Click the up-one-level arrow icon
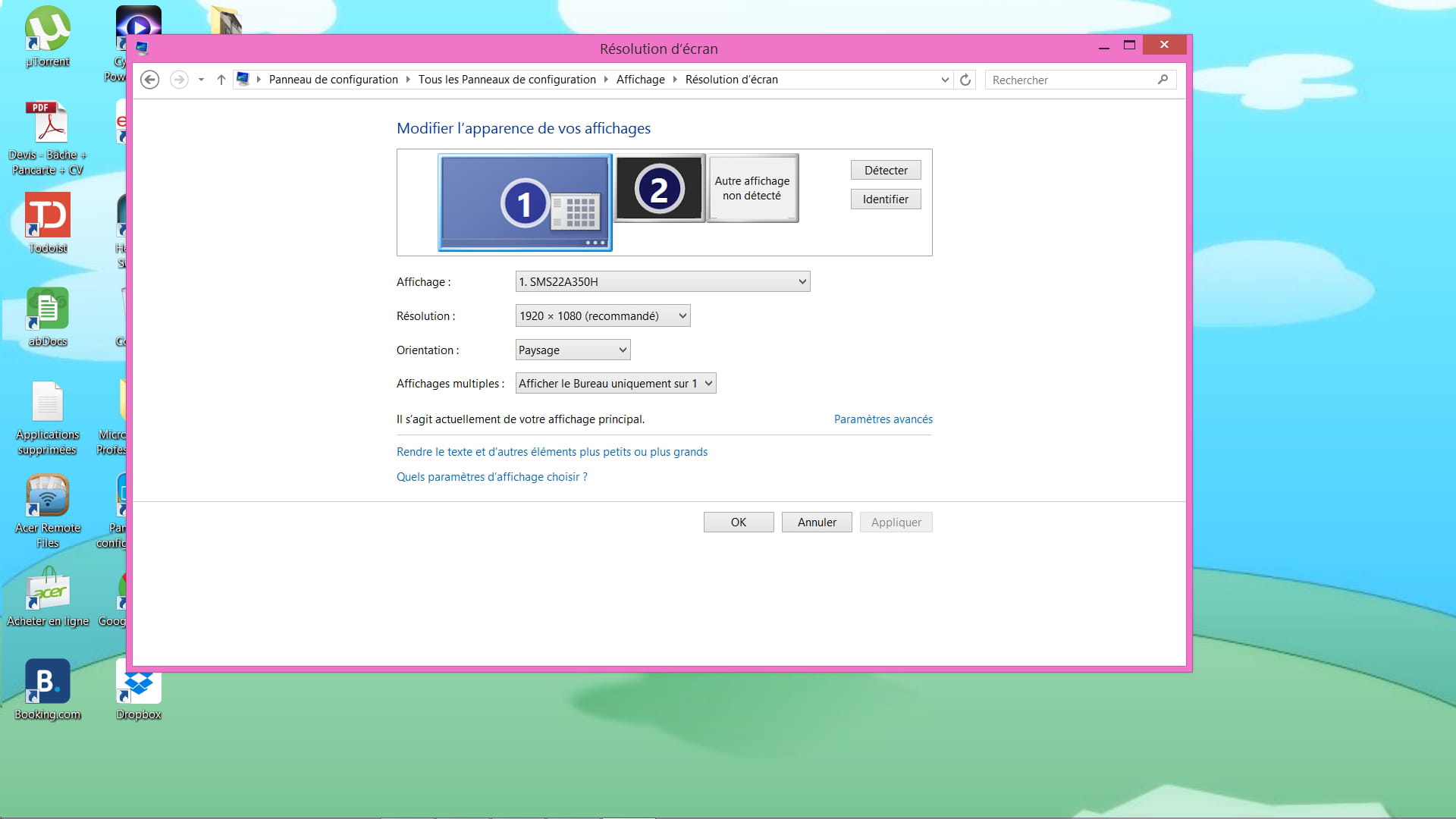 221,80
